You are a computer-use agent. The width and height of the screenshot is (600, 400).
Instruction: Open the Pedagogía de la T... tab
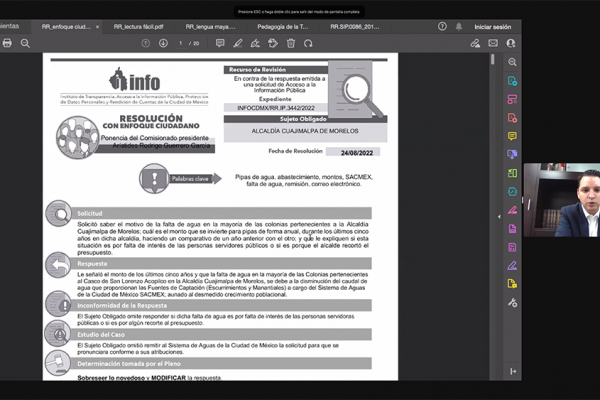pyautogui.click(x=282, y=27)
